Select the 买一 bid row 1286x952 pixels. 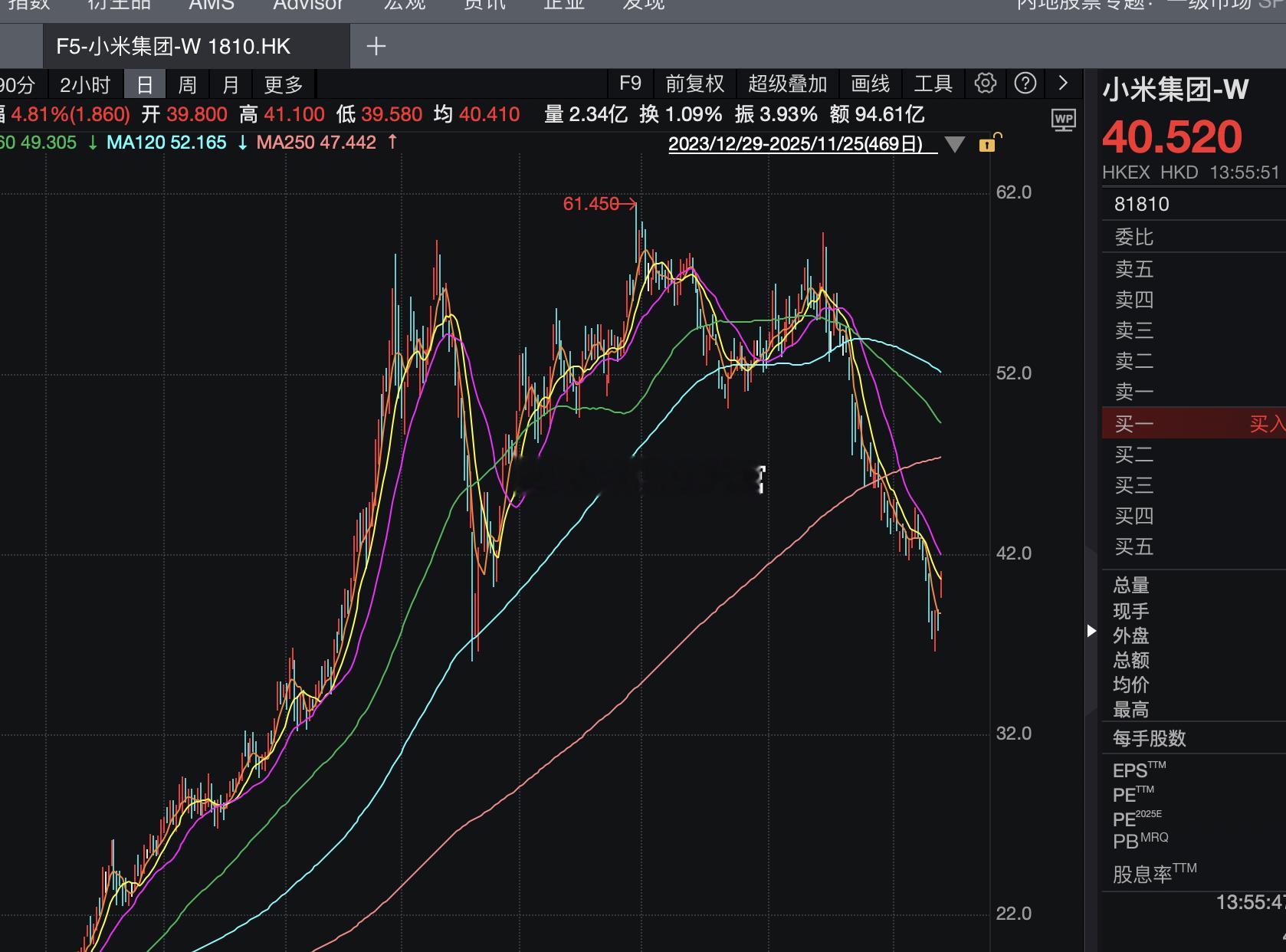1194,424
